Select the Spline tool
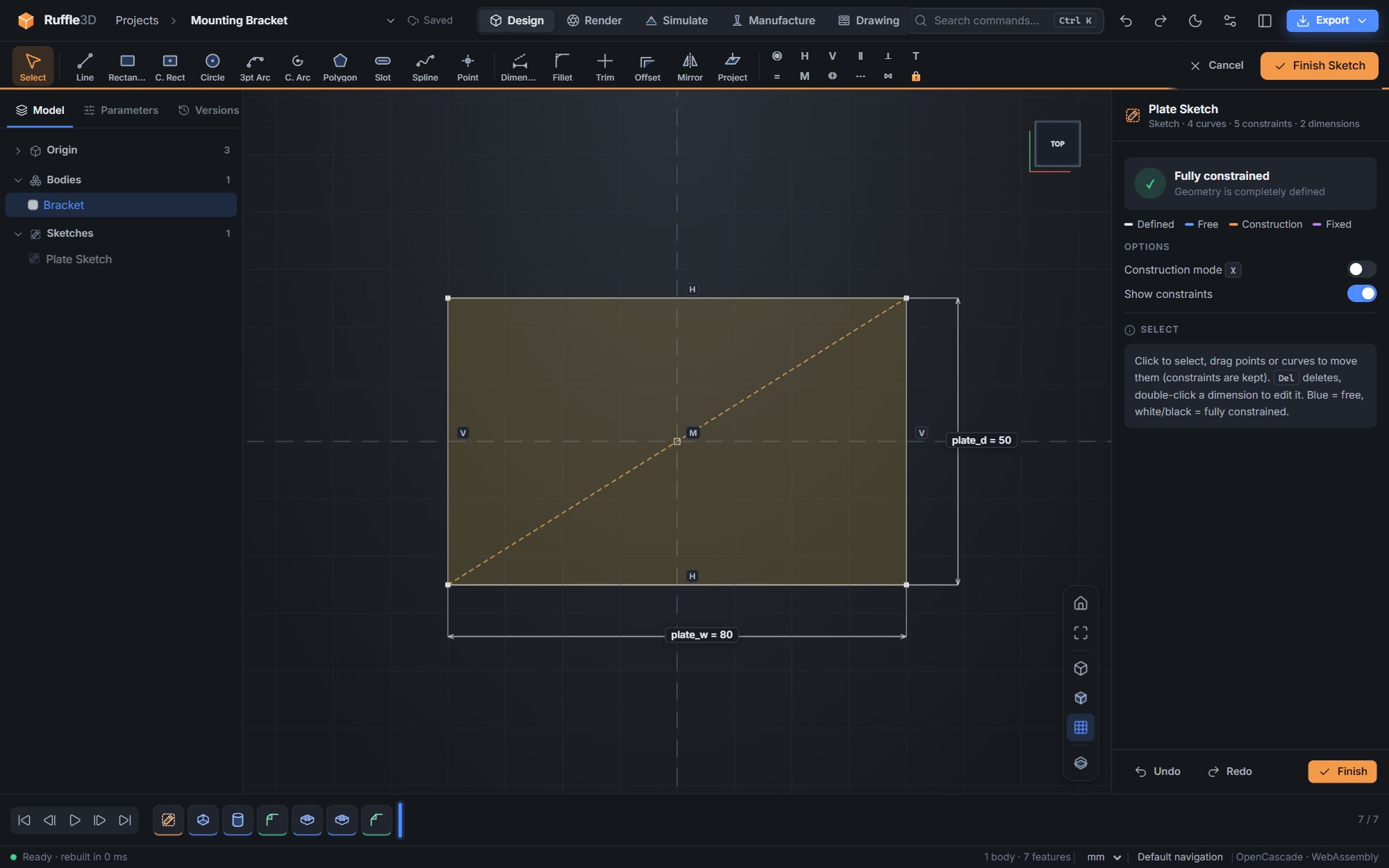The height and width of the screenshot is (868, 1389). [425, 66]
